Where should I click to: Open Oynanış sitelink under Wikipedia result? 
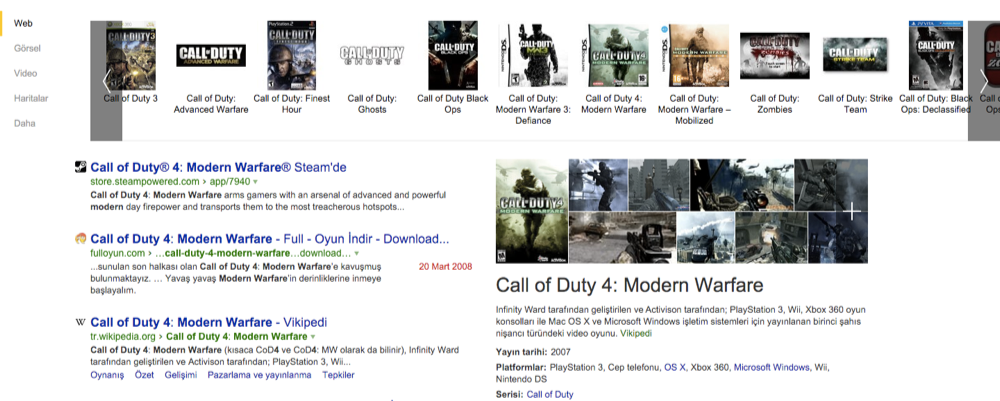point(107,375)
